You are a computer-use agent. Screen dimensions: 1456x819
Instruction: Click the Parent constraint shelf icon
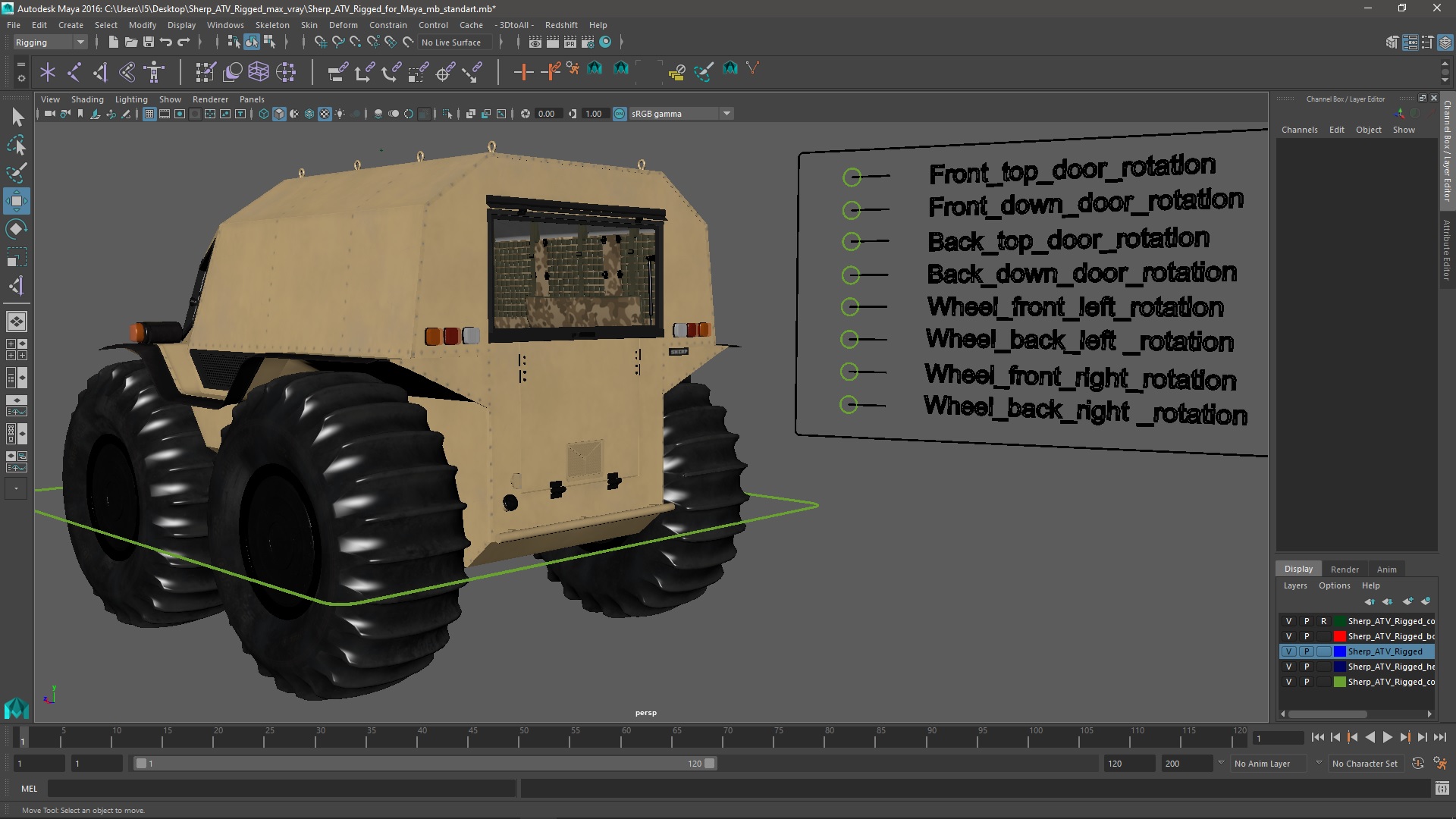[338, 72]
